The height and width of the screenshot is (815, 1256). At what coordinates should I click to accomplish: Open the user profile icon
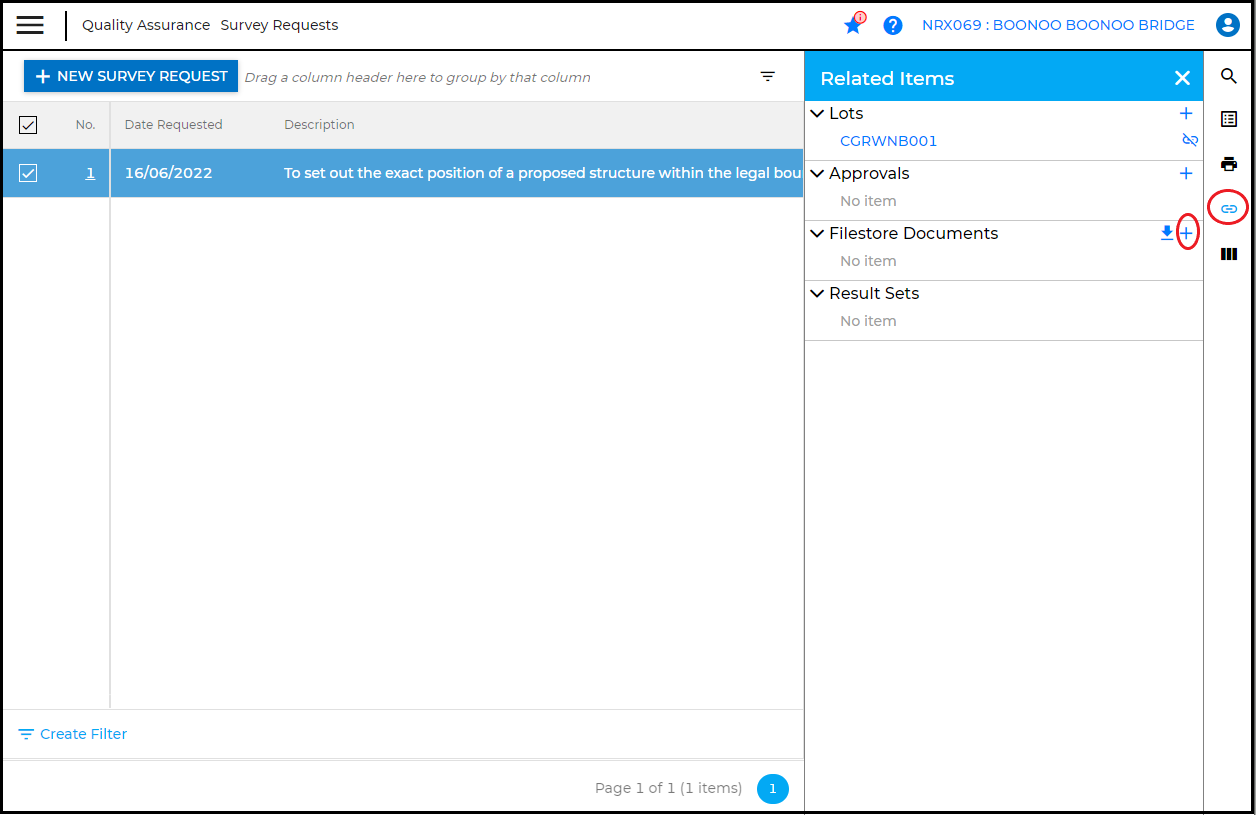point(1227,26)
